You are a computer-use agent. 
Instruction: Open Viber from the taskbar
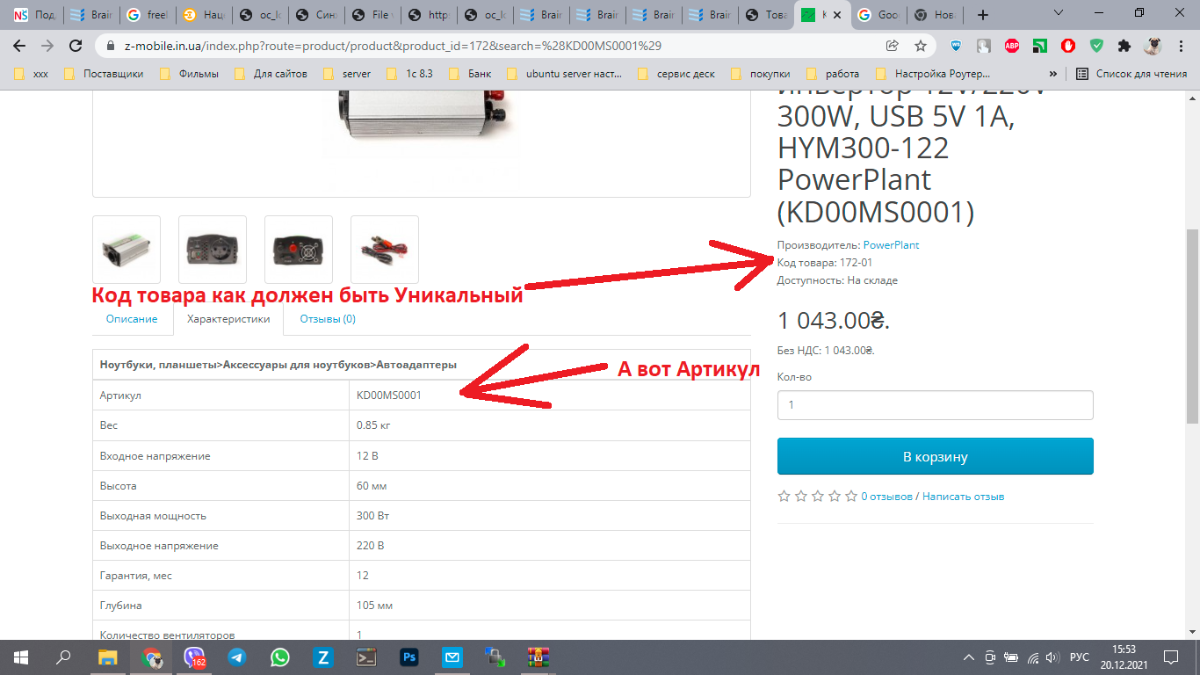point(194,658)
